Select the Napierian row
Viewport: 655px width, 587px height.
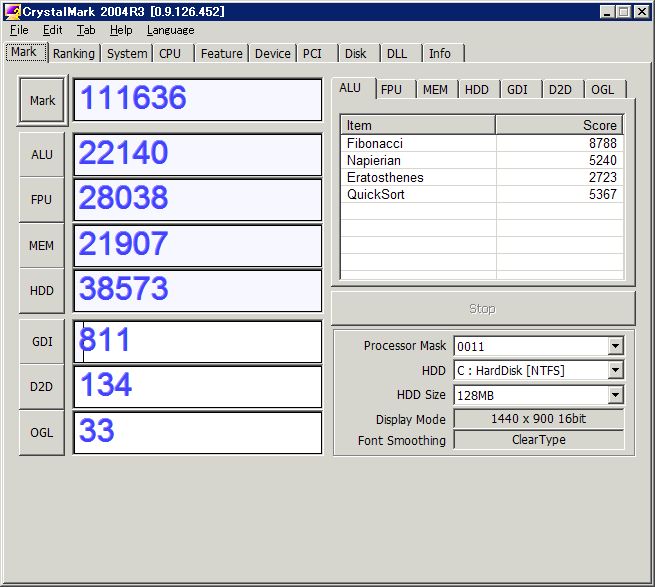click(x=482, y=160)
